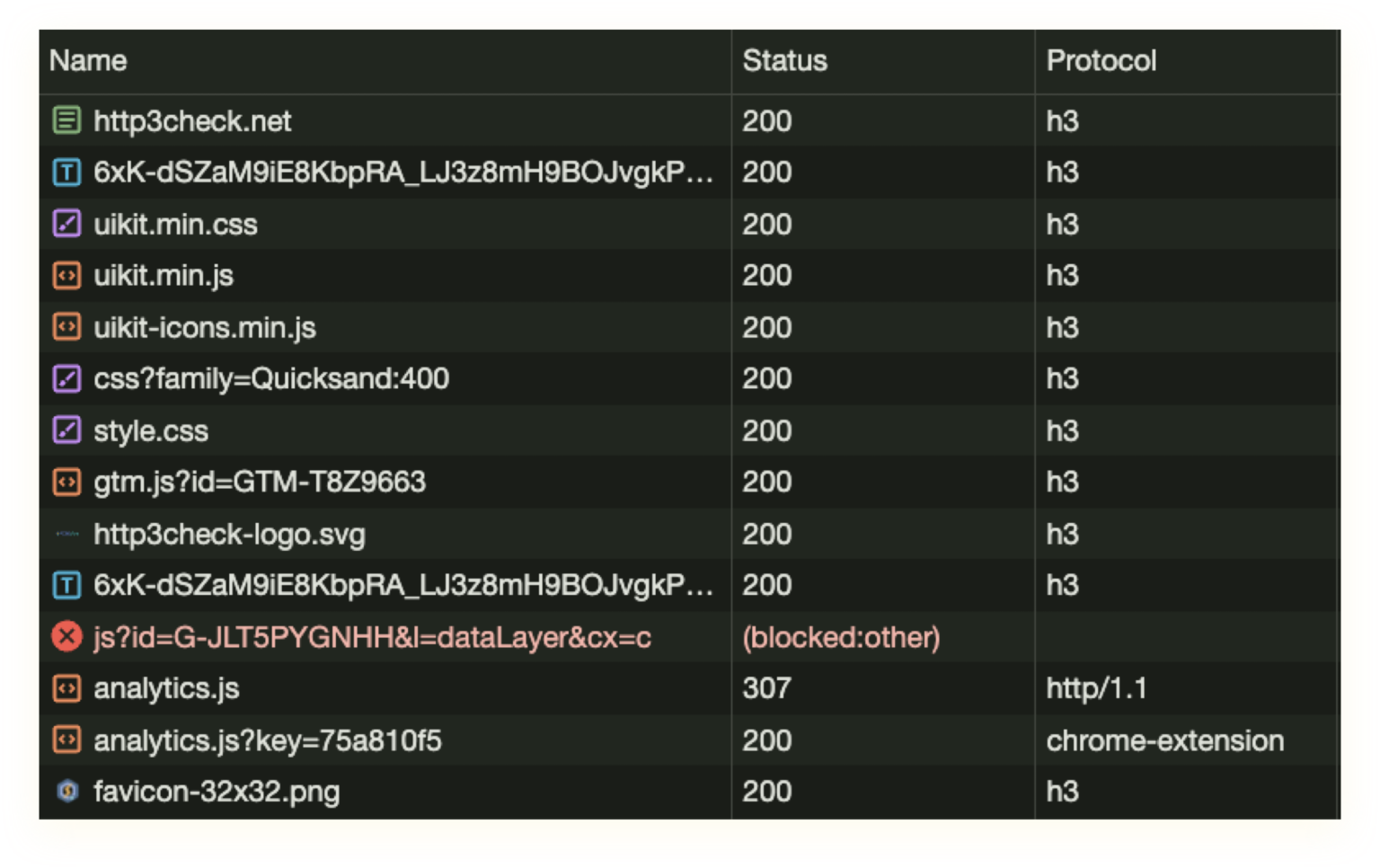Select the script icon for uikit-icons.min.js
The height and width of the screenshot is (868, 1380).
pos(67,327)
